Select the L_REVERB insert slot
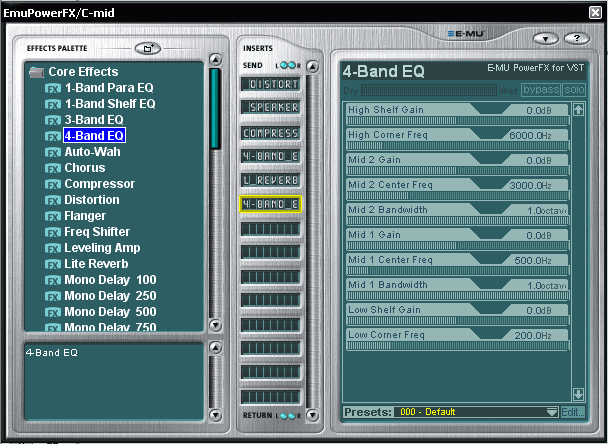Screen dimensions: 608x444 (x=271, y=180)
